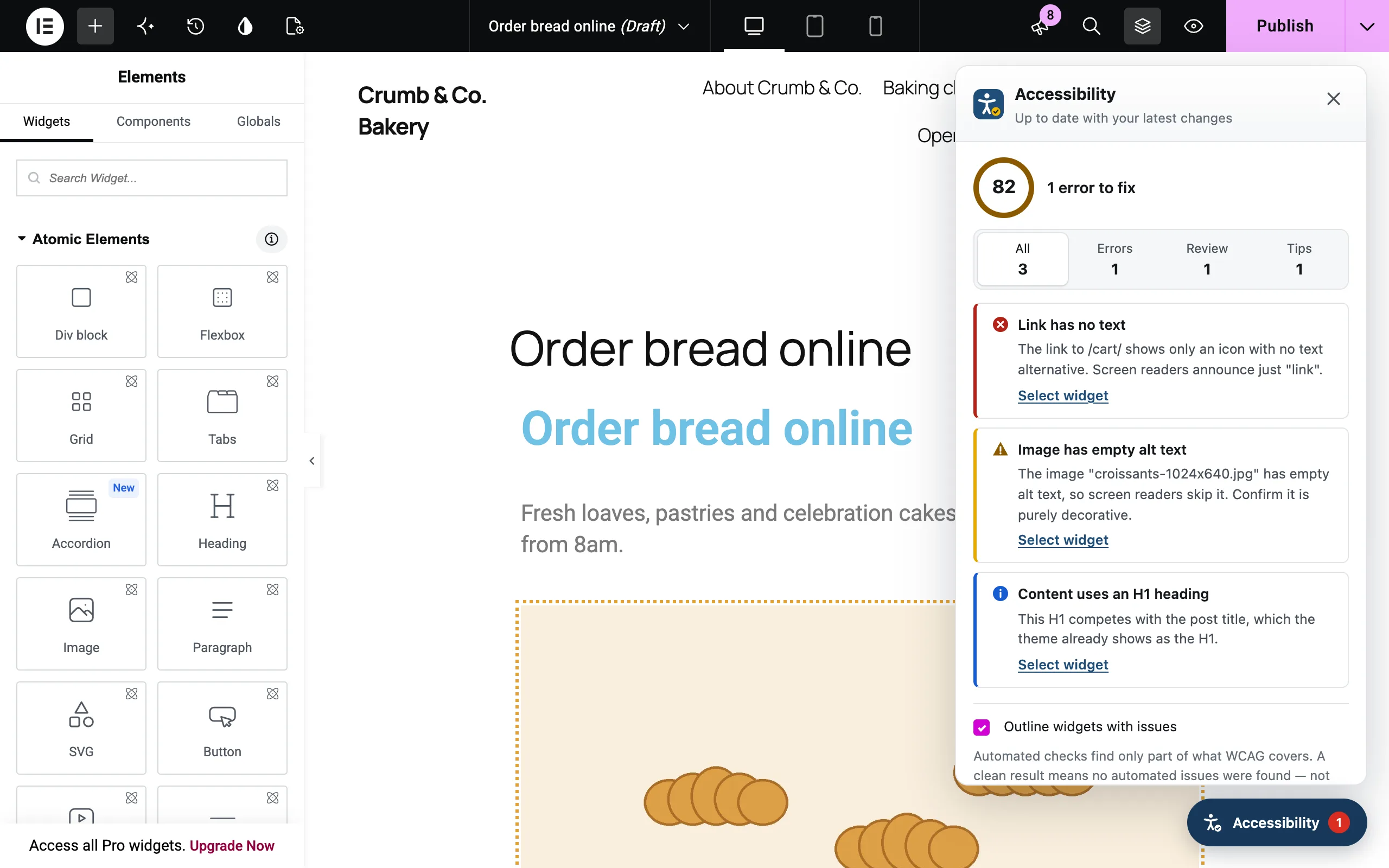Viewport: 1389px width, 868px height.
Task: Close the Accessibility panel
Action: click(1333, 99)
